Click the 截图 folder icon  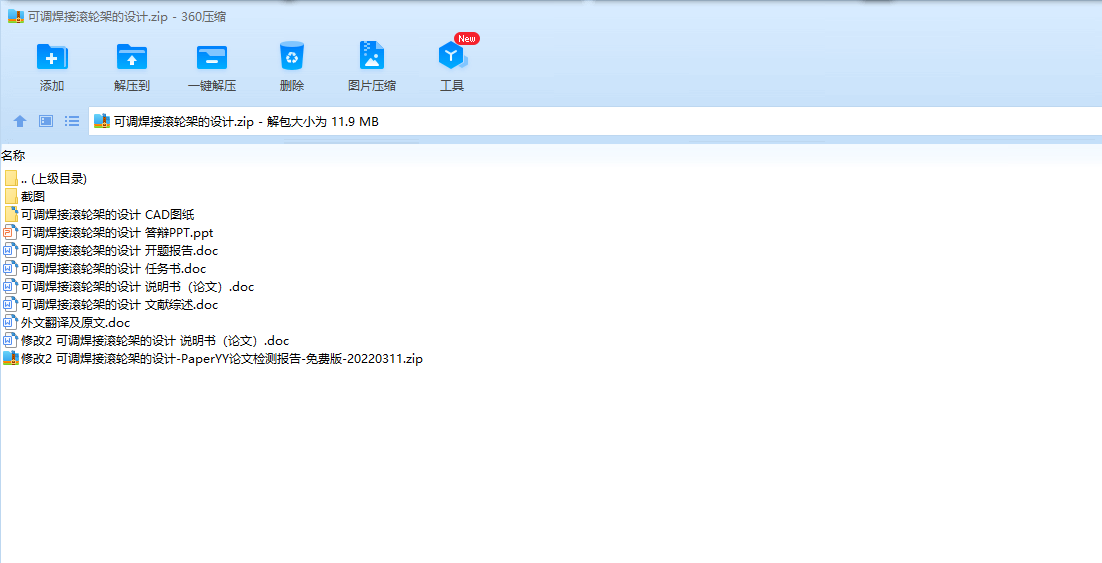(11, 197)
